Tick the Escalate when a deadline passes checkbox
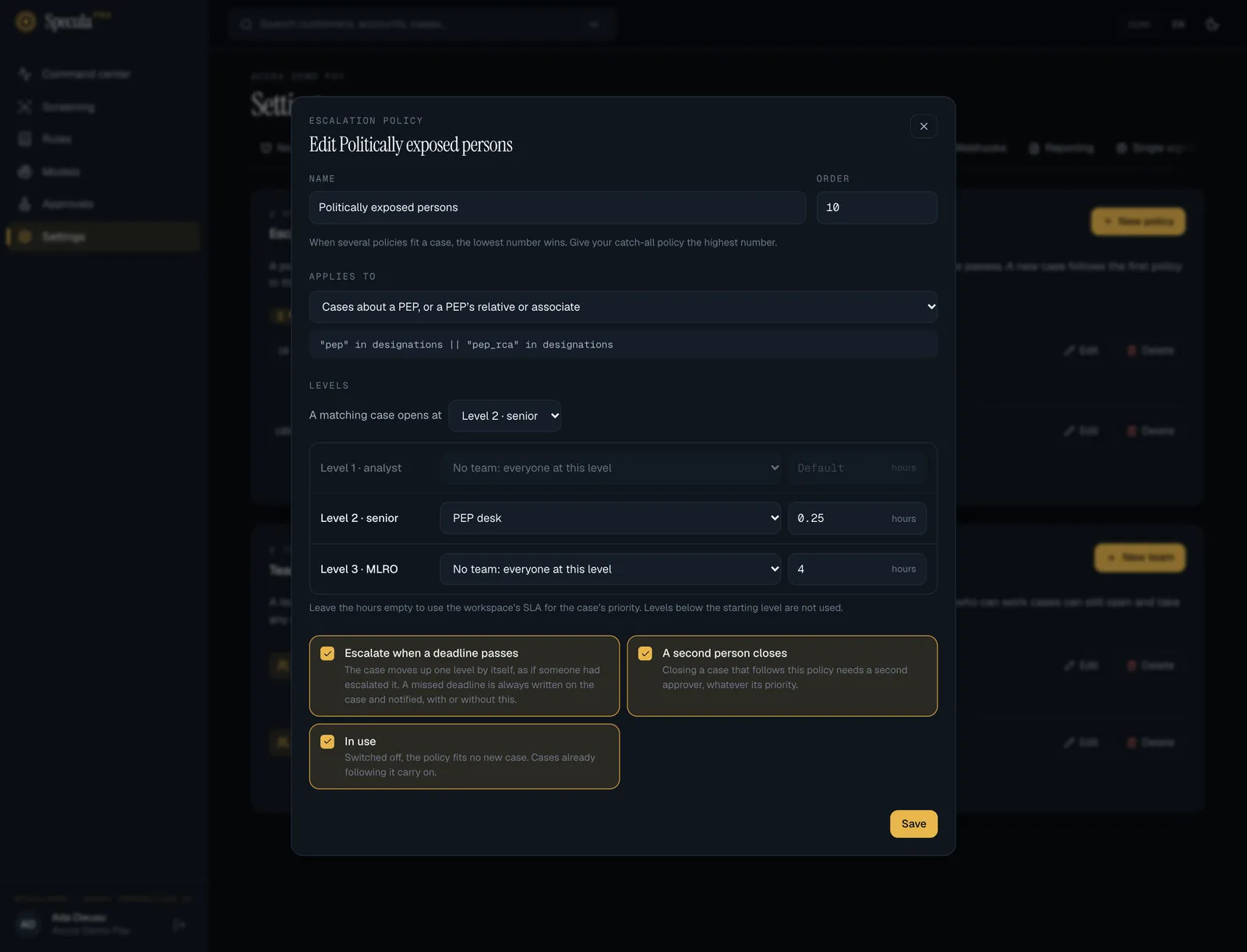The height and width of the screenshot is (952, 1247). tap(327, 654)
